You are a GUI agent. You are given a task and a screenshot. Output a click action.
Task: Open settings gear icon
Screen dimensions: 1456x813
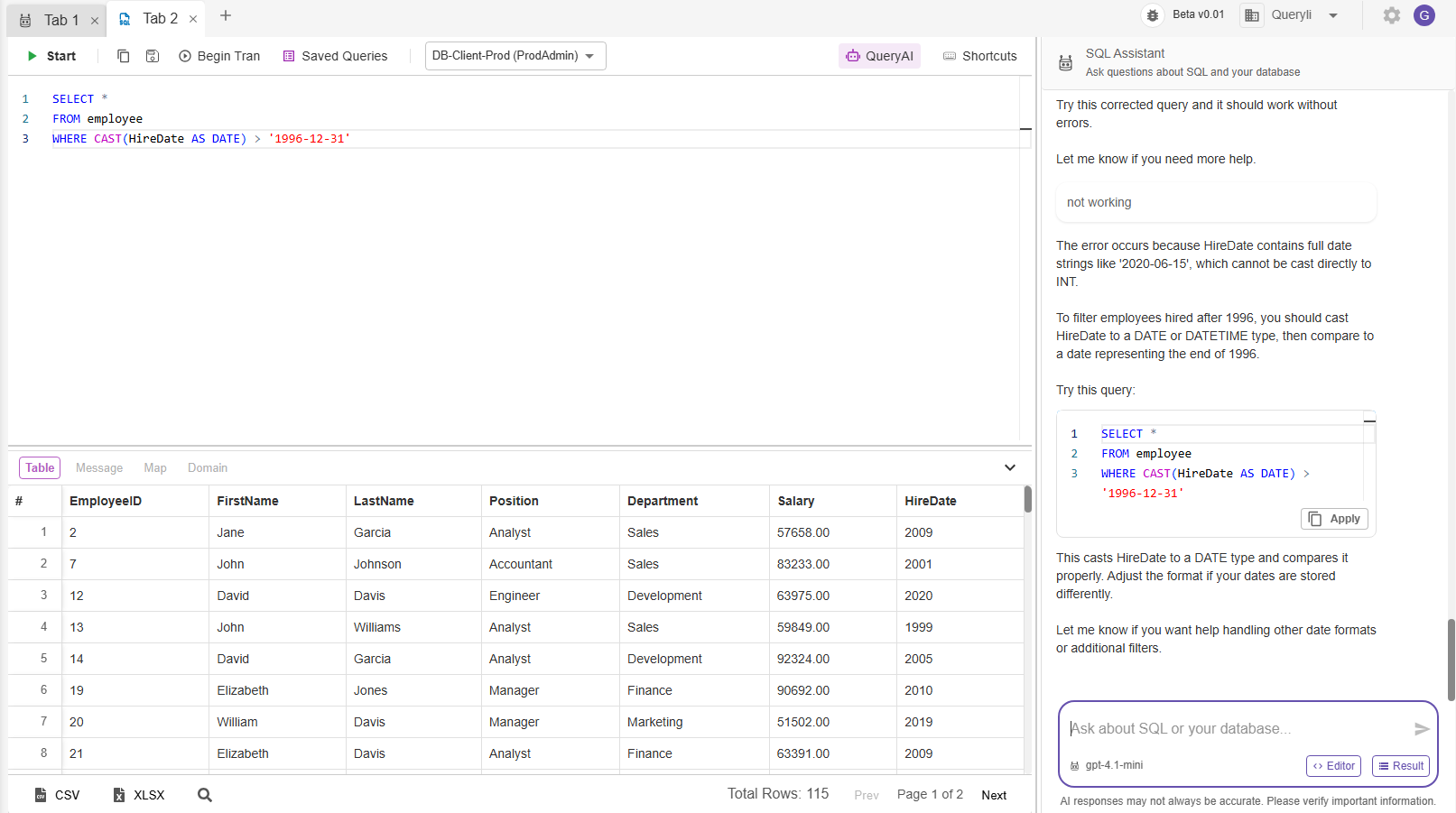pyautogui.click(x=1392, y=15)
